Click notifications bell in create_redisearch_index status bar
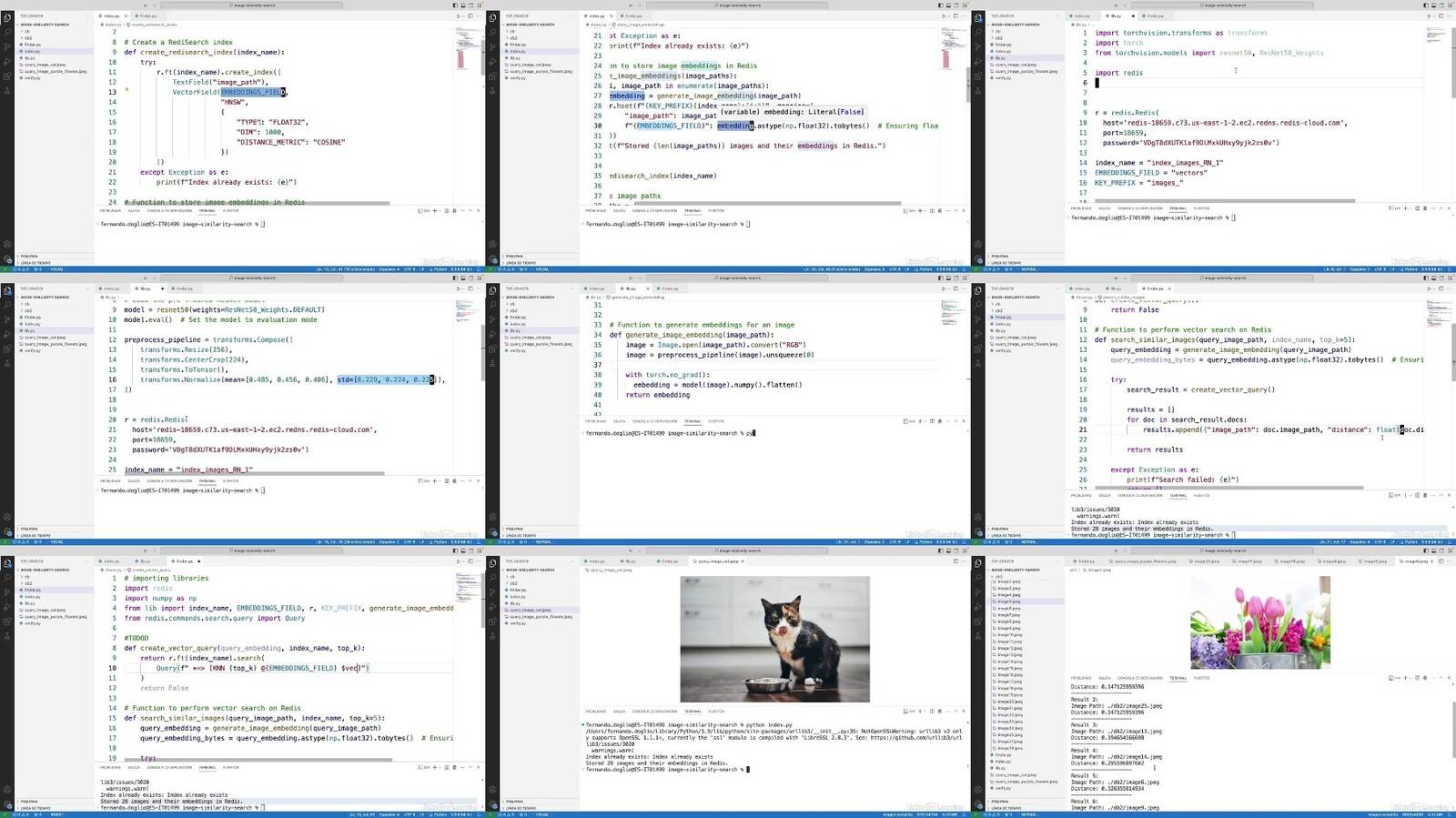Screen dimensions: 1456x818 [479, 268]
